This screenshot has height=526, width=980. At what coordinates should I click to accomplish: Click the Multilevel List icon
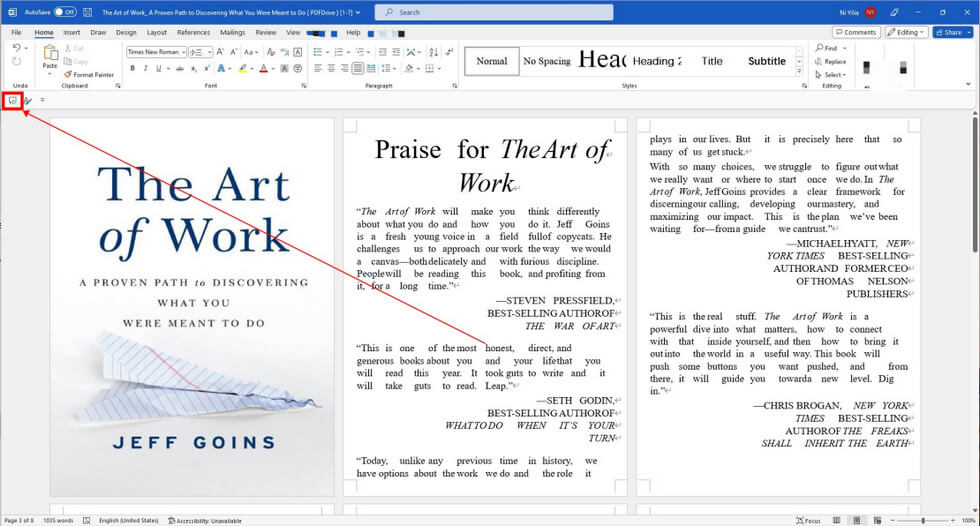point(359,52)
